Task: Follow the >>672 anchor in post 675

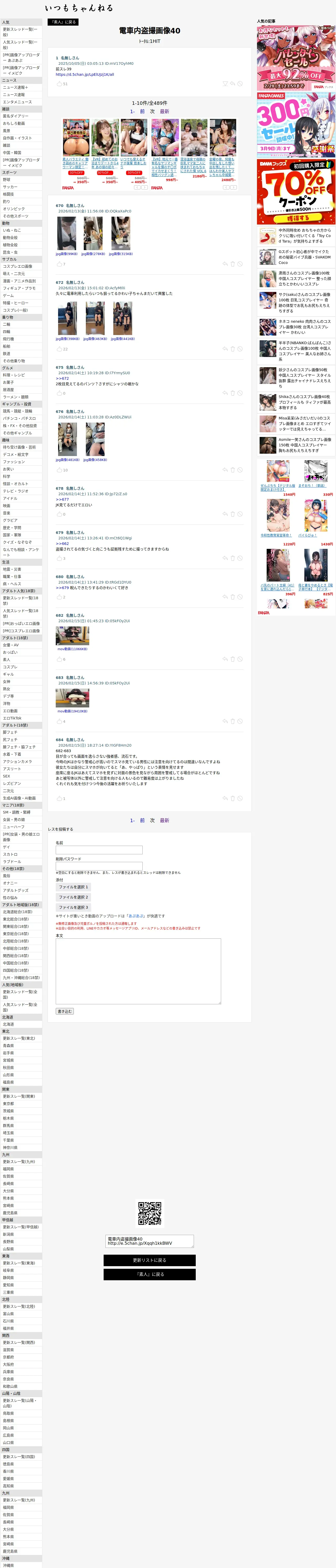Action: [x=62, y=379]
